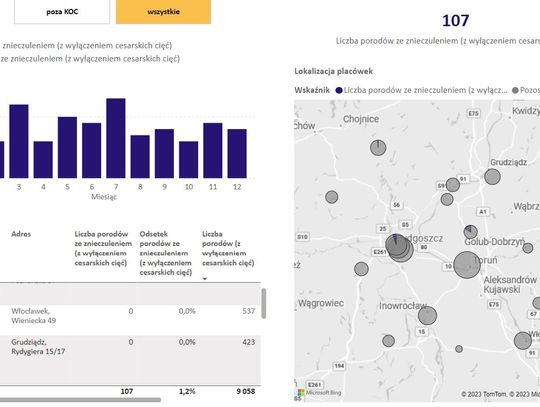Click the bar for month 12
Viewport: 540px width, 407px height.
(237, 154)
